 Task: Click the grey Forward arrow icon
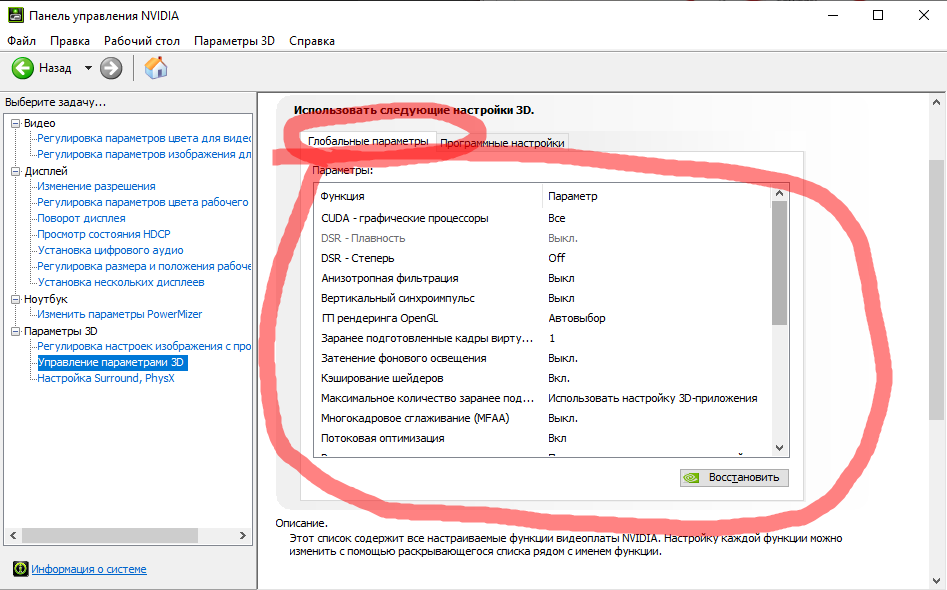click(111, 68)
